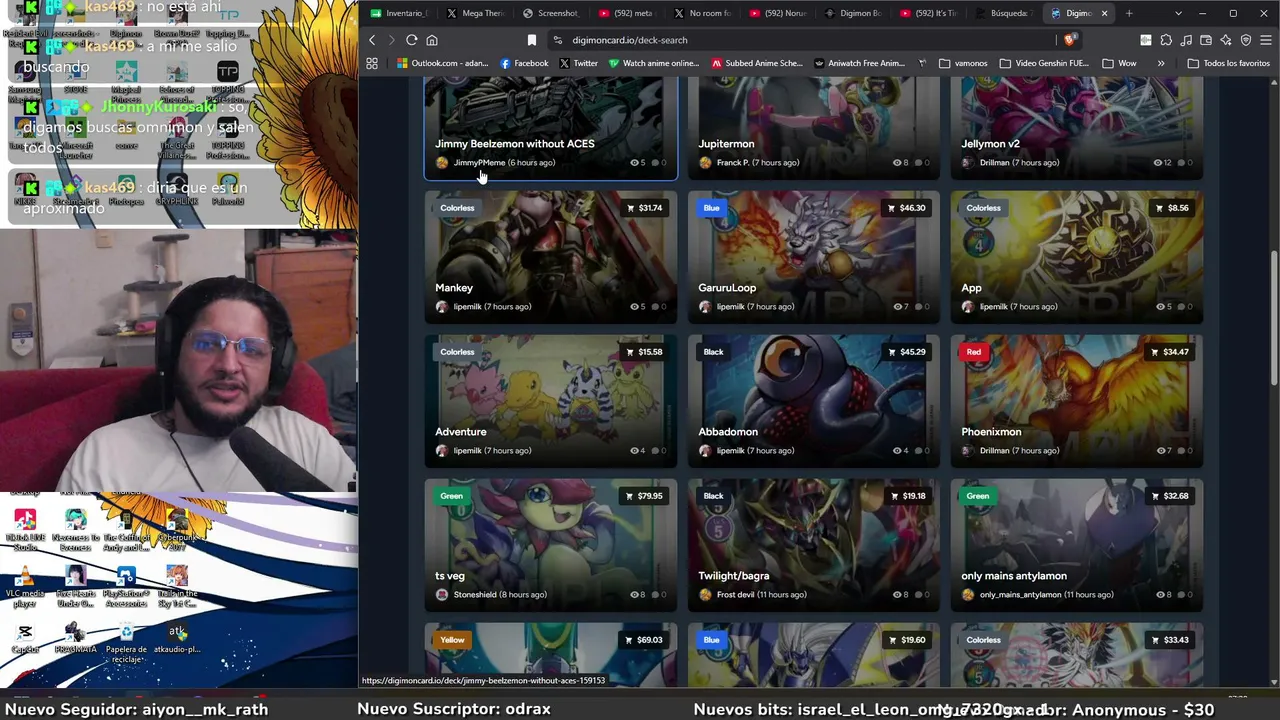Open the Watch anime online bookmark
This screenshot has height=720, width=1280.
tap(652, 63)
